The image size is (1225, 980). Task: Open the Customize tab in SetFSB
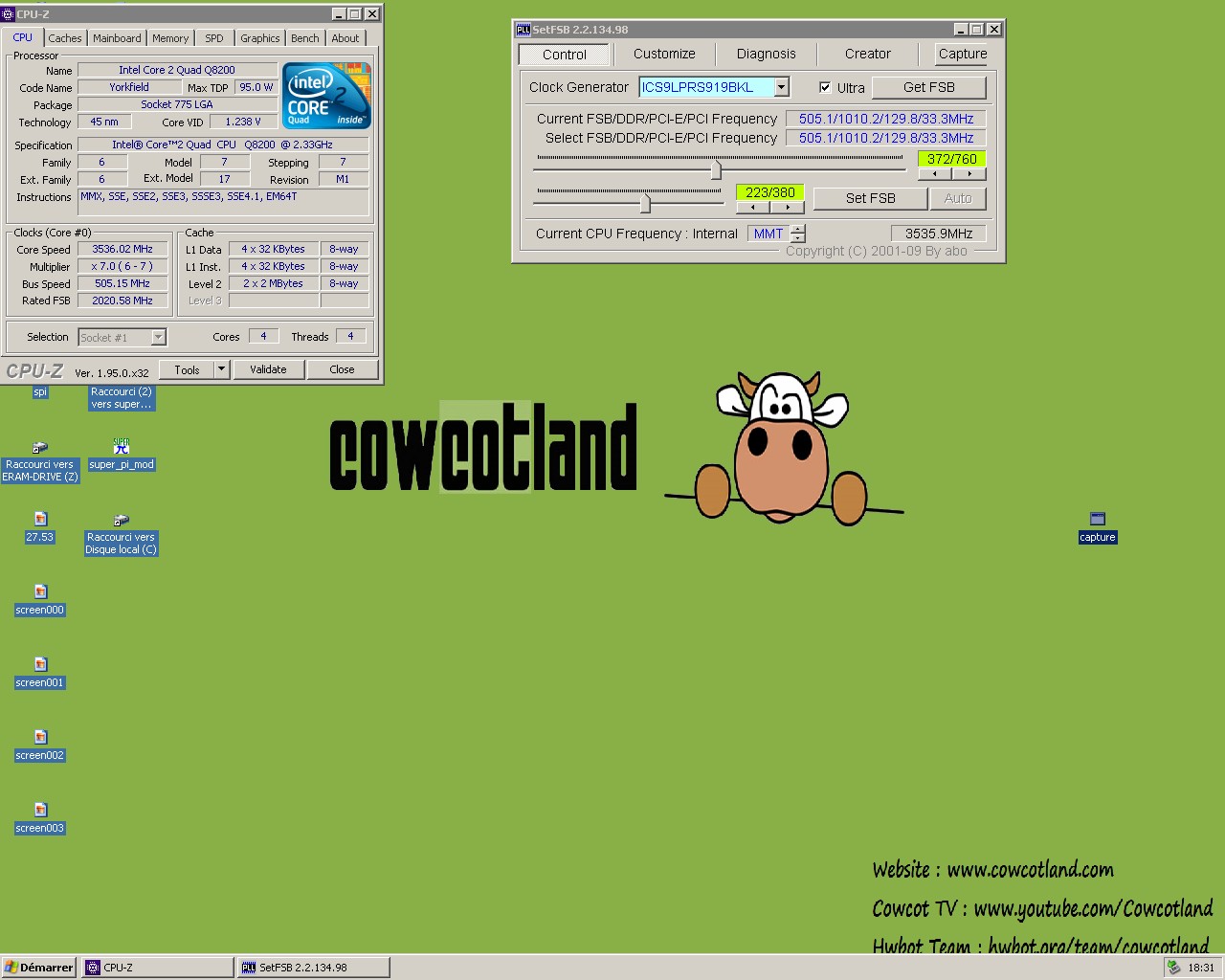(x=664, y=55)
